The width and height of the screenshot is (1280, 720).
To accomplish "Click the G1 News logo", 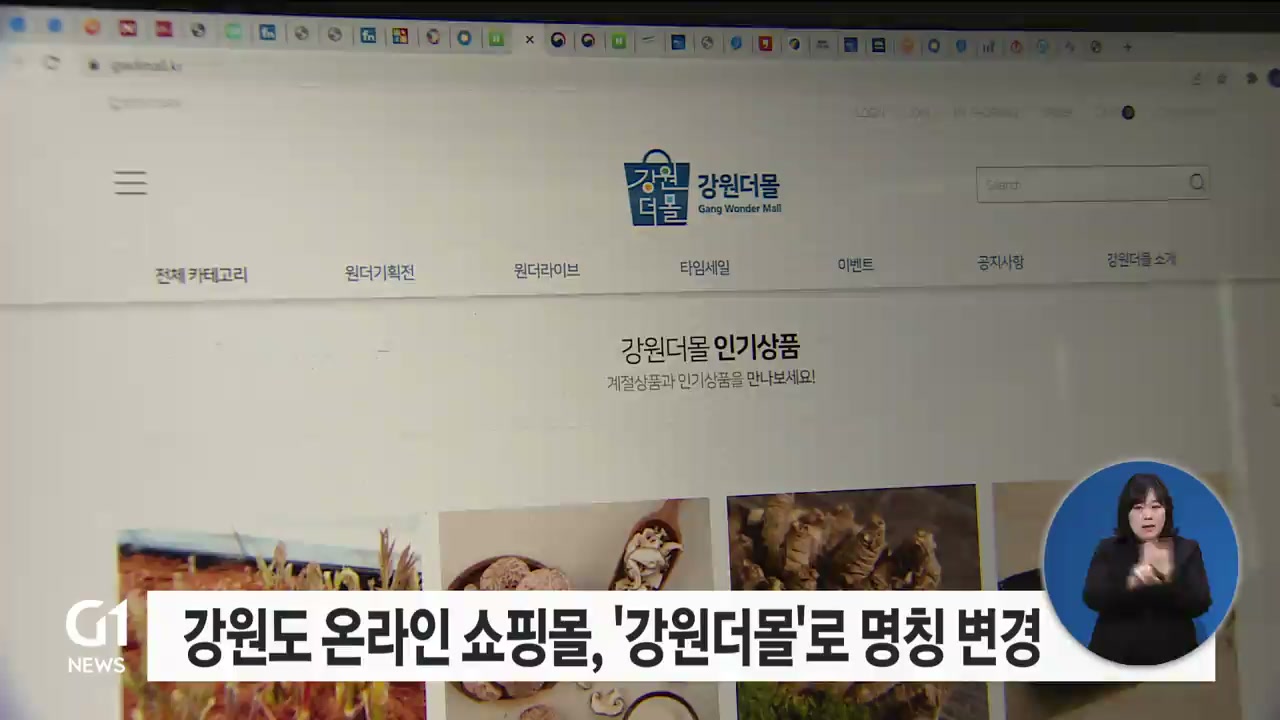I will pyautogui.click(x=97, y=636).
